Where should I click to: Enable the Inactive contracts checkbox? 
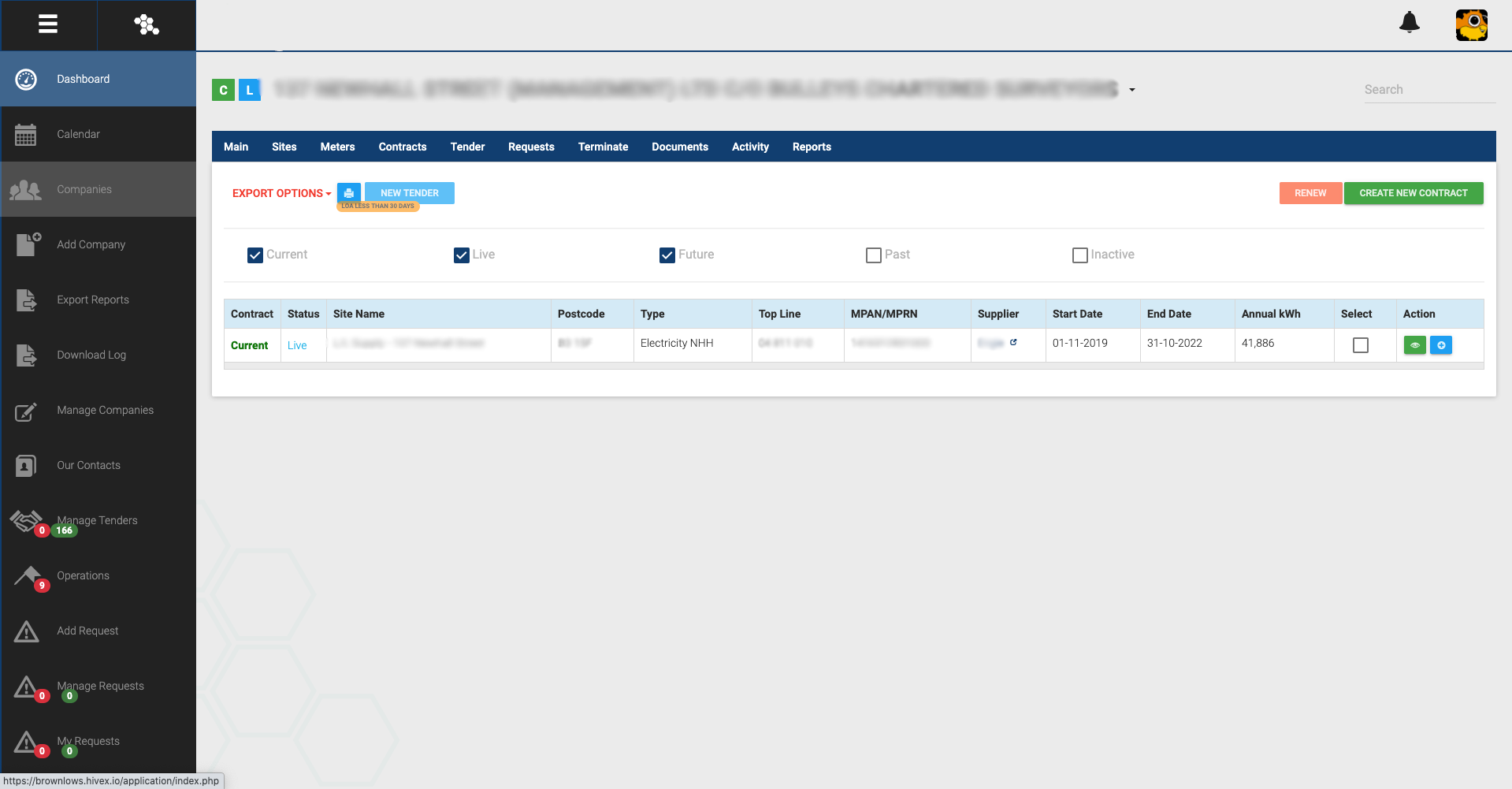click(x=1079, y=255)
